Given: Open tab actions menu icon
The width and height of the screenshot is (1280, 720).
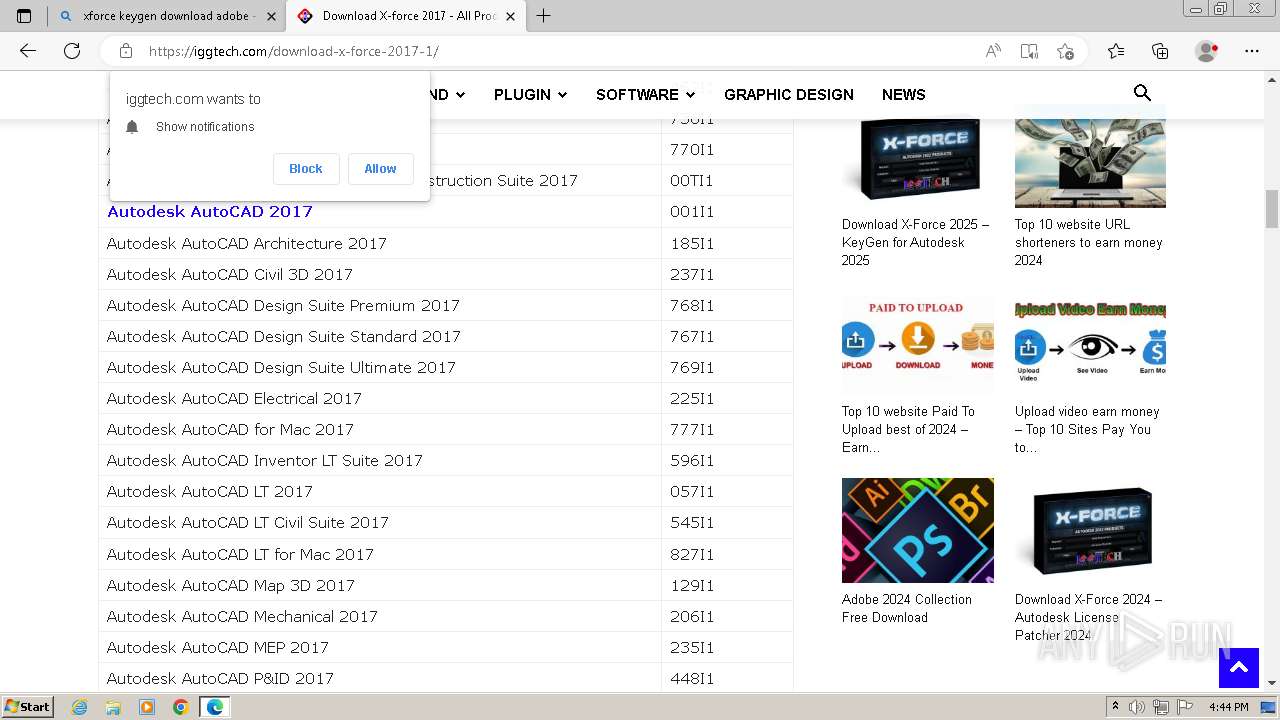Looking at the screenshot, I should point(24,16).
